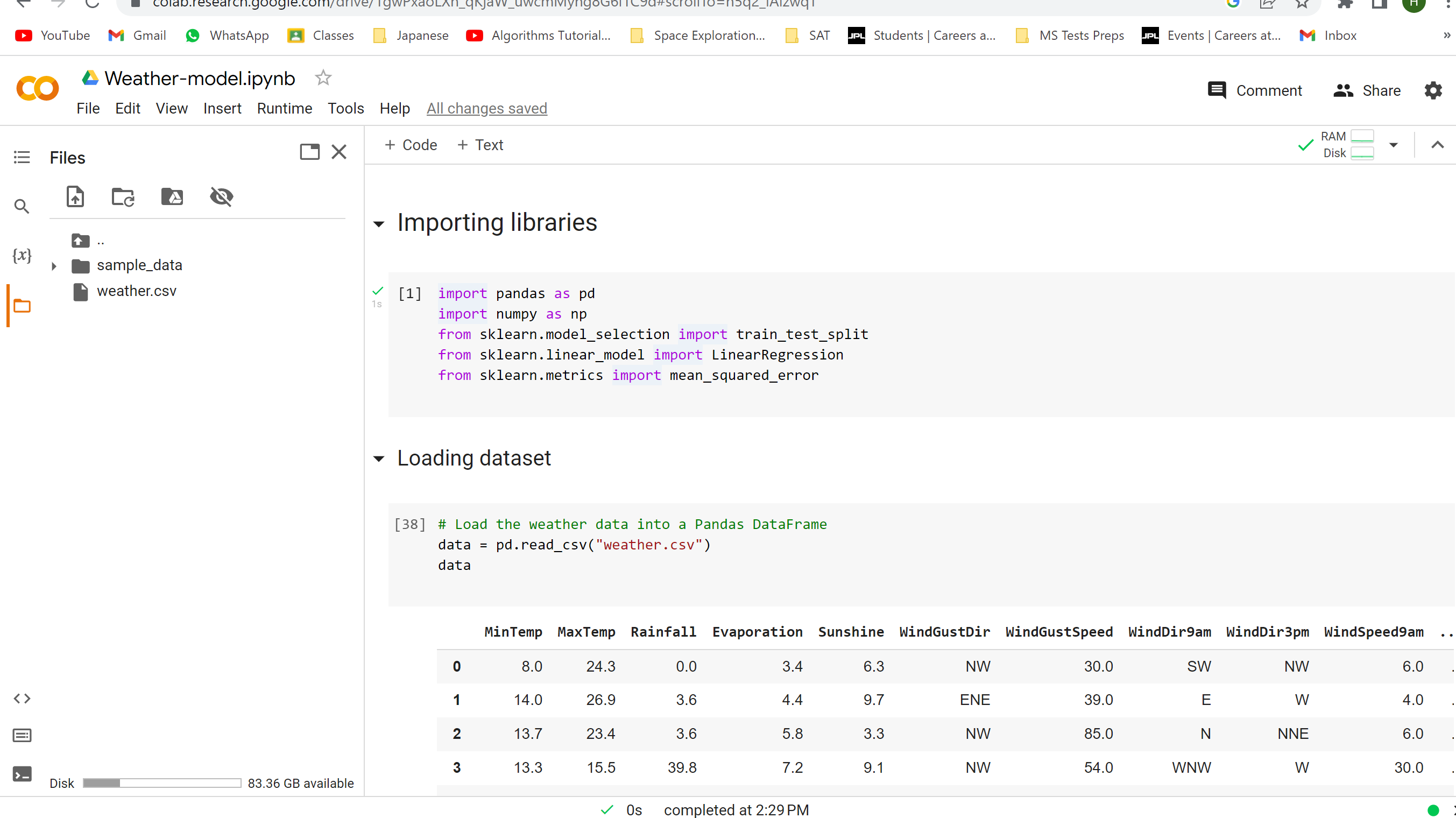The image size is (1456, 818).
Task: Select the weather.csv file
Action: [136, 291]
